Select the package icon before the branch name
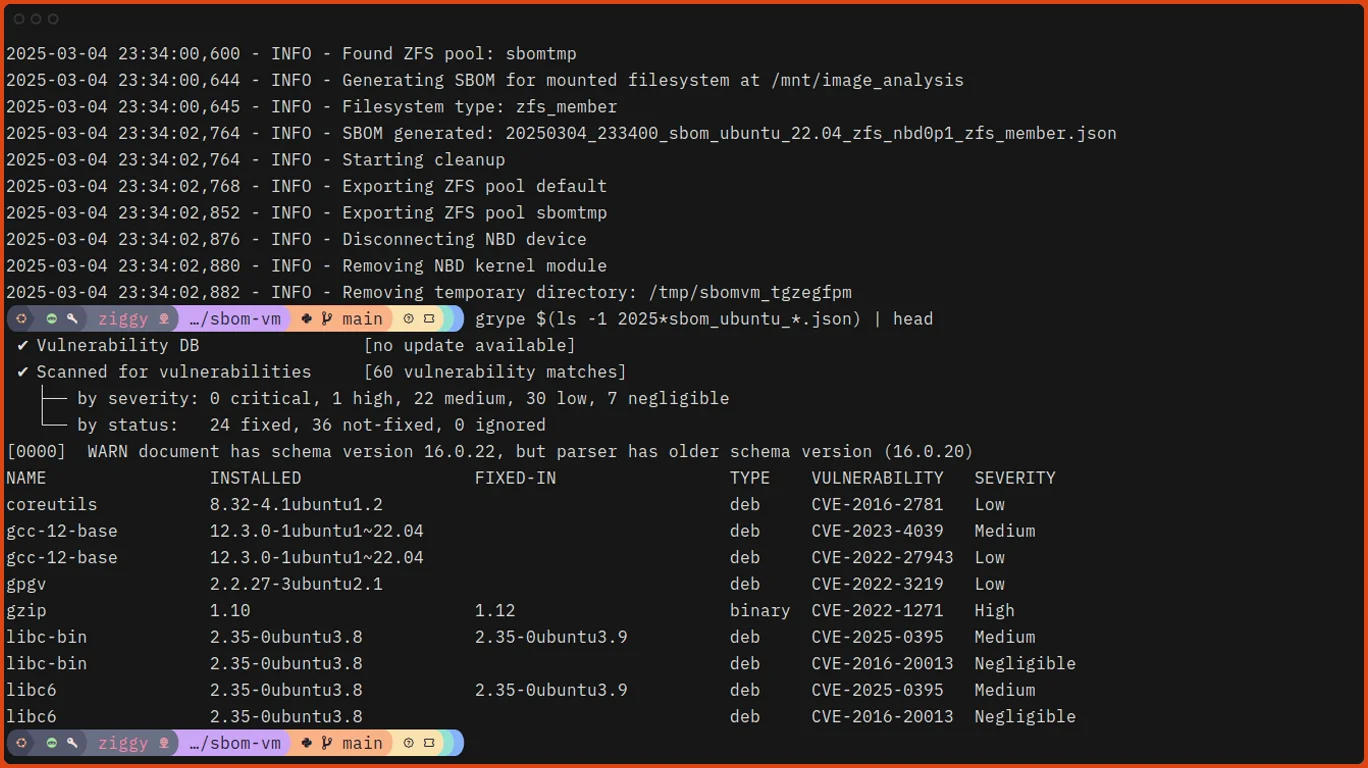Image resolution: width=1368 pixels, height=768 pixels. tap(306, 319)
